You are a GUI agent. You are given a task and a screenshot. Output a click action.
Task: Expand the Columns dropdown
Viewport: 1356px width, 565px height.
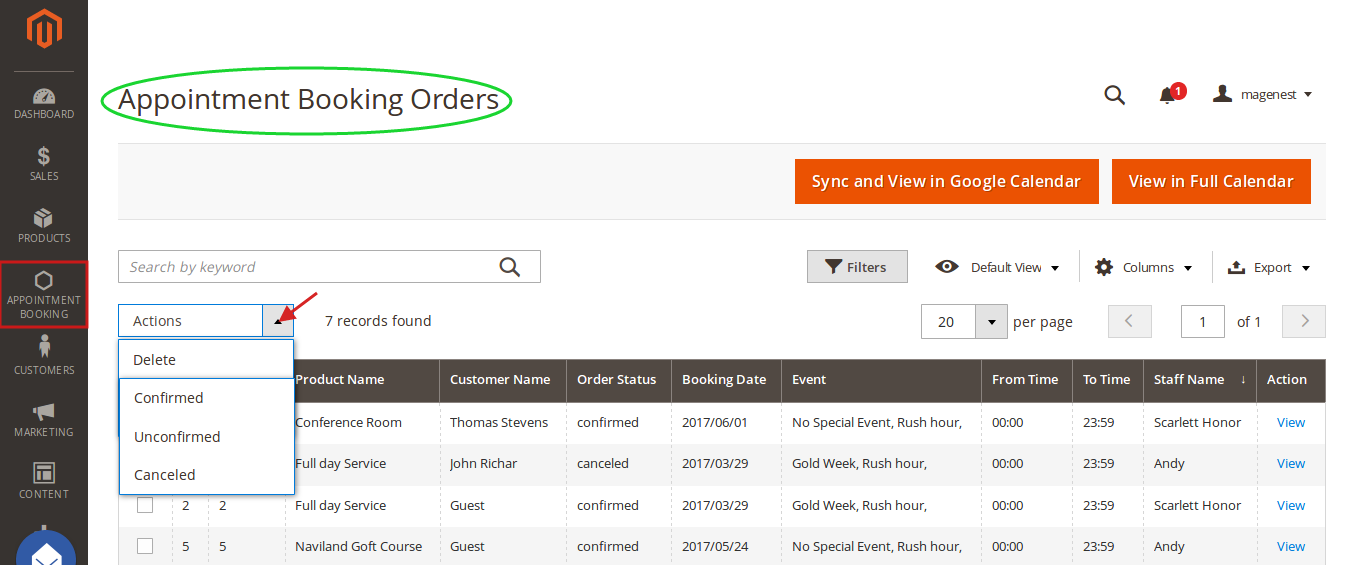coord(1145,267)
